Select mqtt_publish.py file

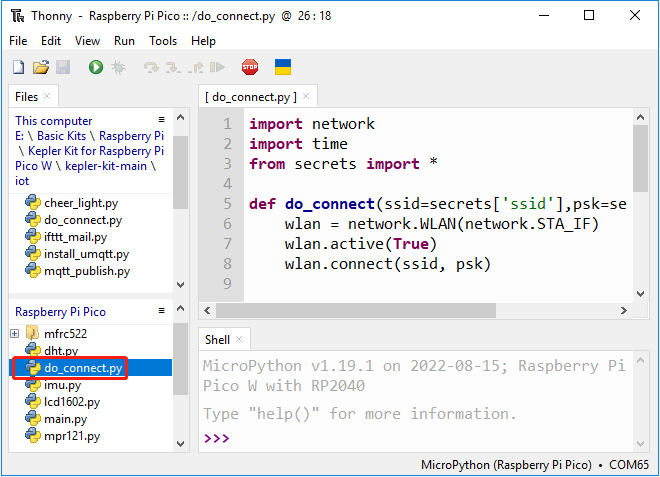(87, 271)
